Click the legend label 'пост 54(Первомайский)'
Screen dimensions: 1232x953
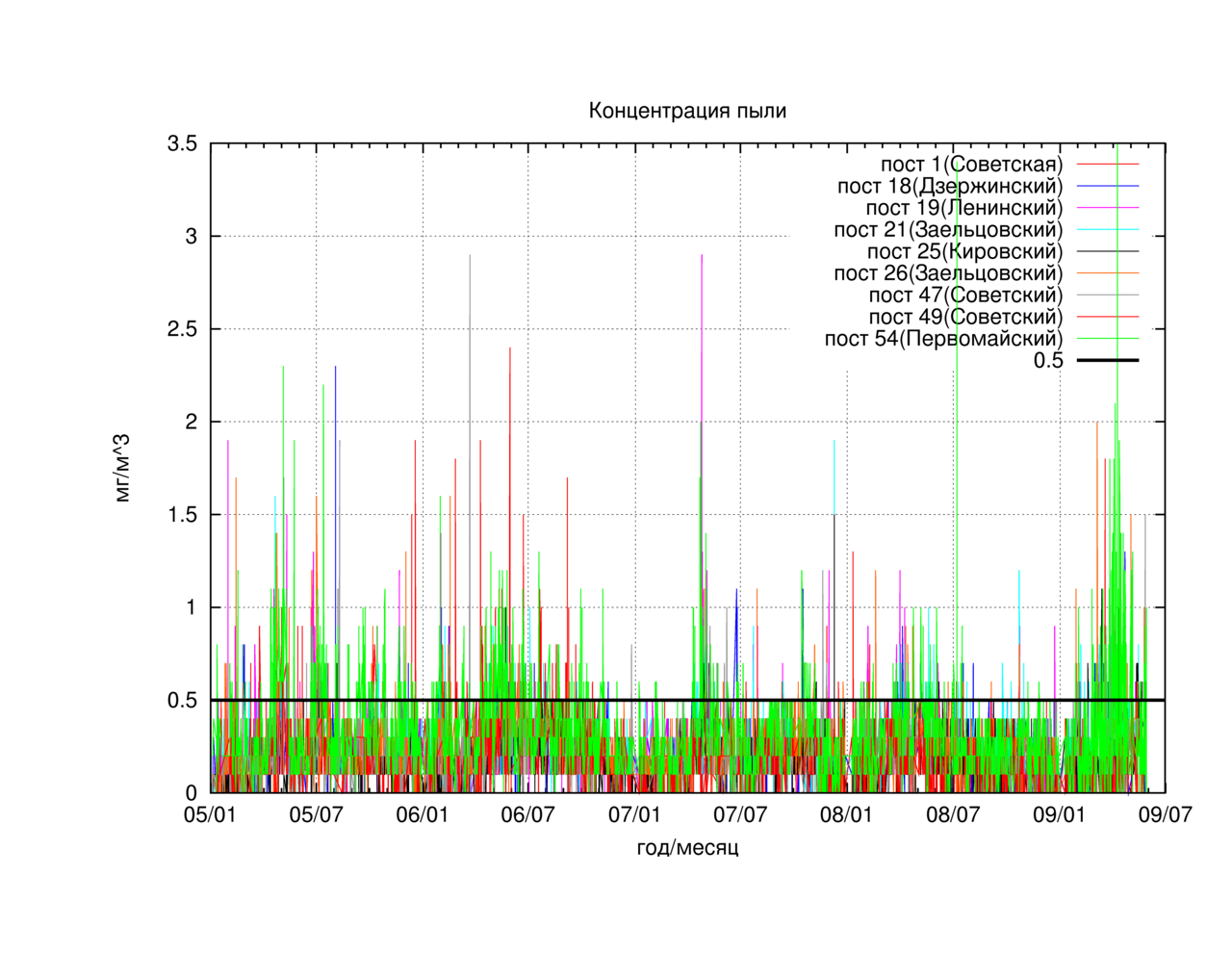(x=943, y=339)
